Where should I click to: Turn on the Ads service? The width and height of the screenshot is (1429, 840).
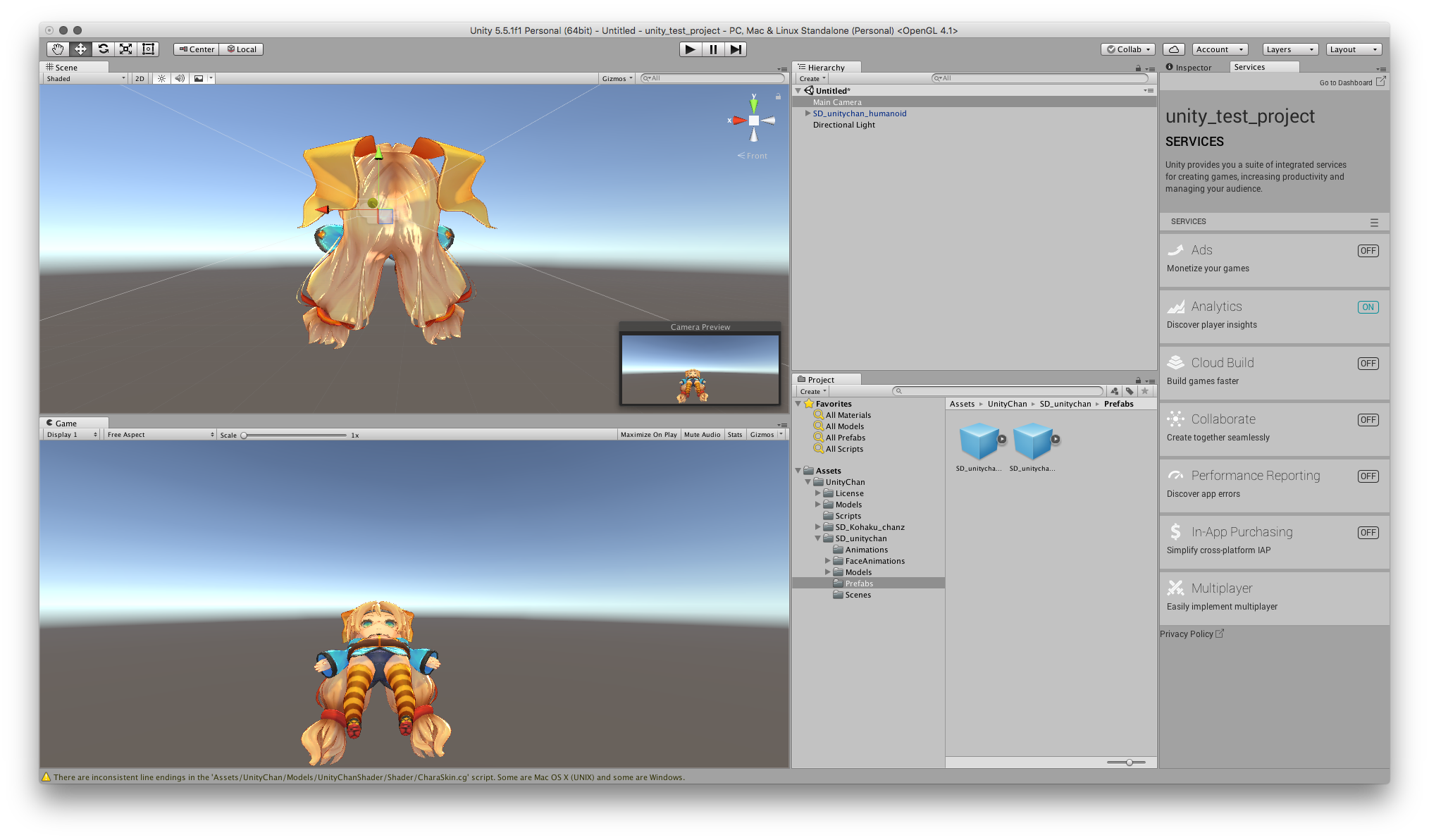[x=1367, y=250]
